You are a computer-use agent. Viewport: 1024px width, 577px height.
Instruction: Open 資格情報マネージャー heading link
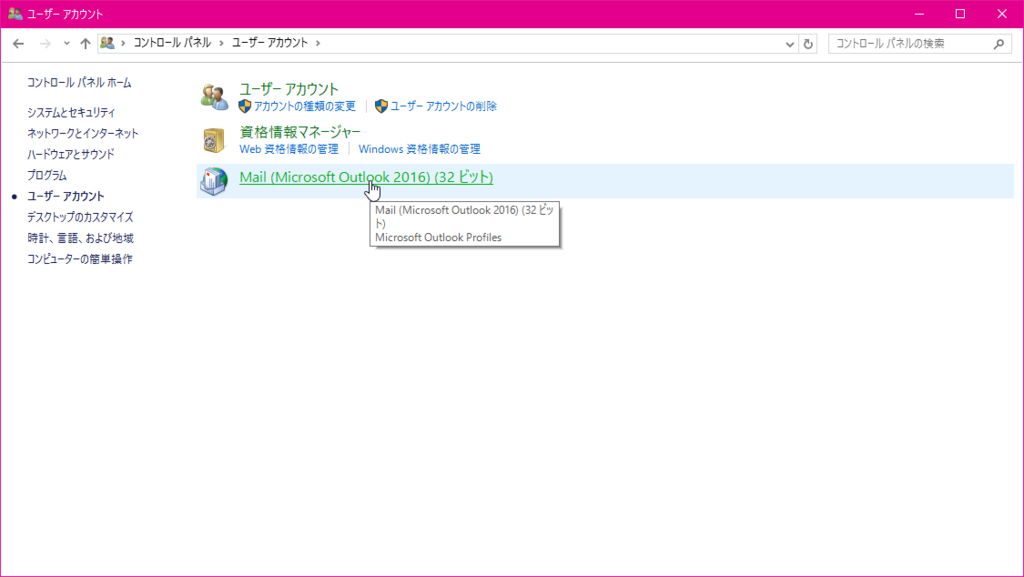(300, 132)
